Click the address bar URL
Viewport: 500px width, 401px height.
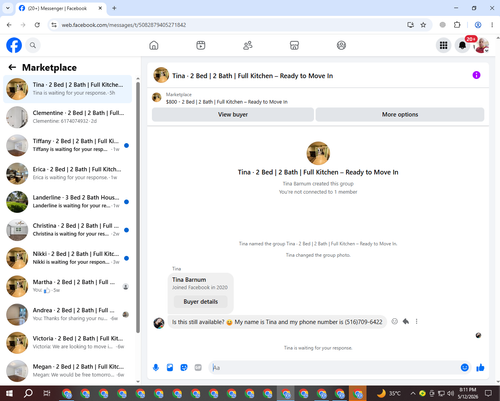[124, 25]
